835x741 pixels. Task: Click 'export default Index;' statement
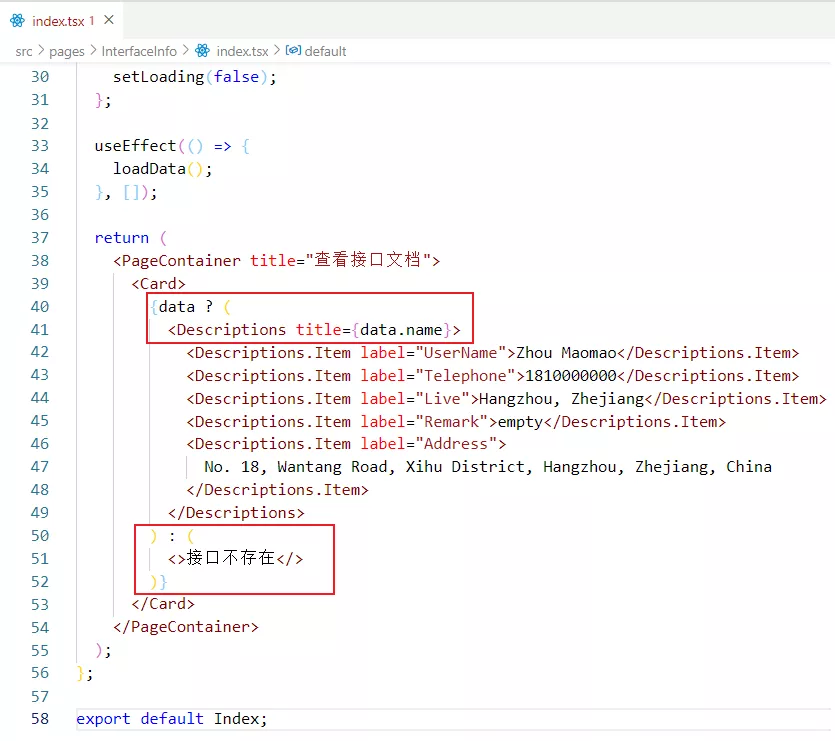[171, 719]
